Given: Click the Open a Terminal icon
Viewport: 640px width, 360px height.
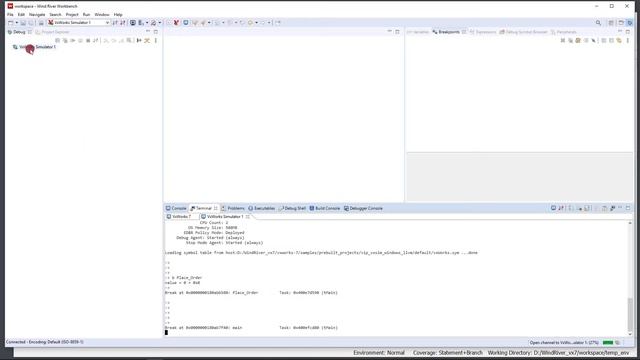Looking at the screenshot, I should pyautogui.click(x=553, y=208).
